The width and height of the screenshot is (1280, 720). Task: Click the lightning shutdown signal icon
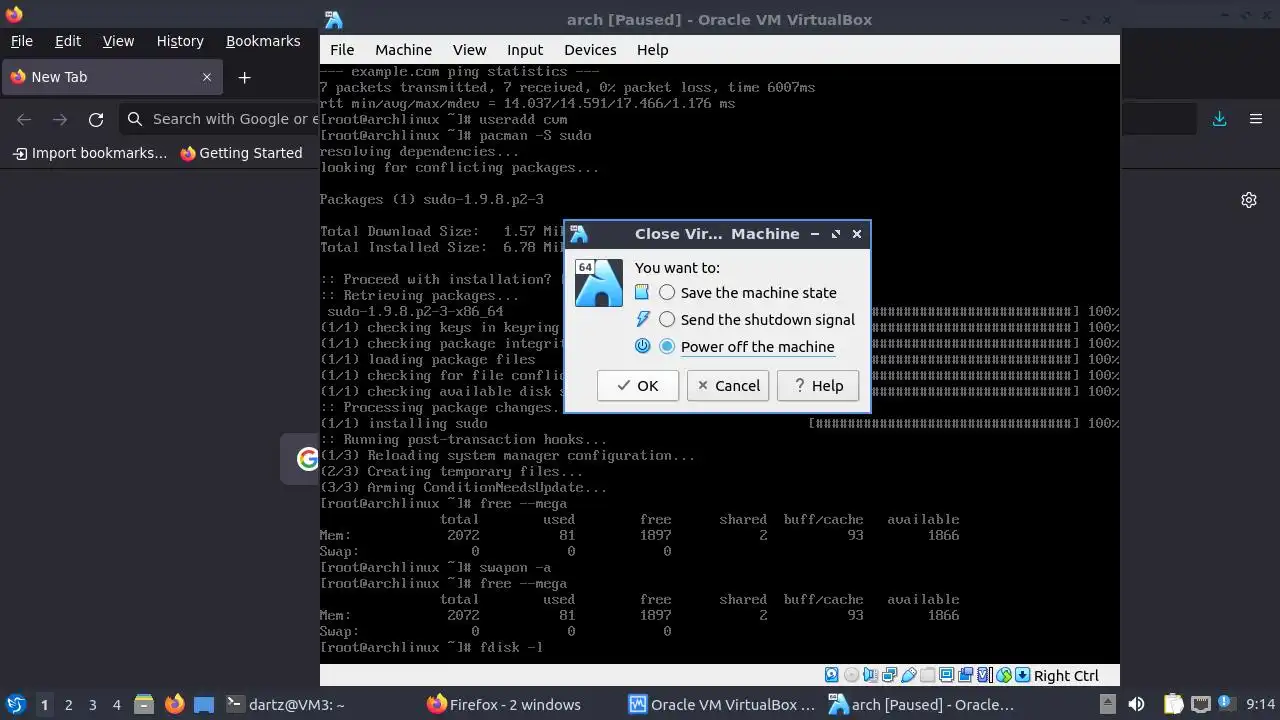point(642,320)
